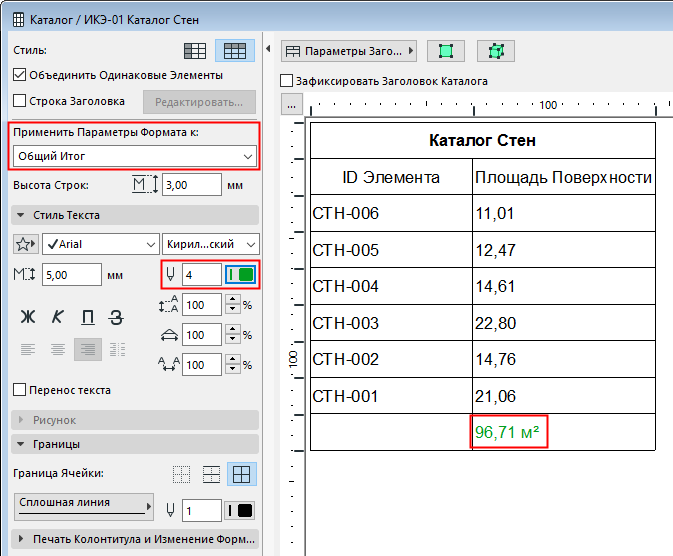Select the ID Элемента column header

[x=391, y=177]
